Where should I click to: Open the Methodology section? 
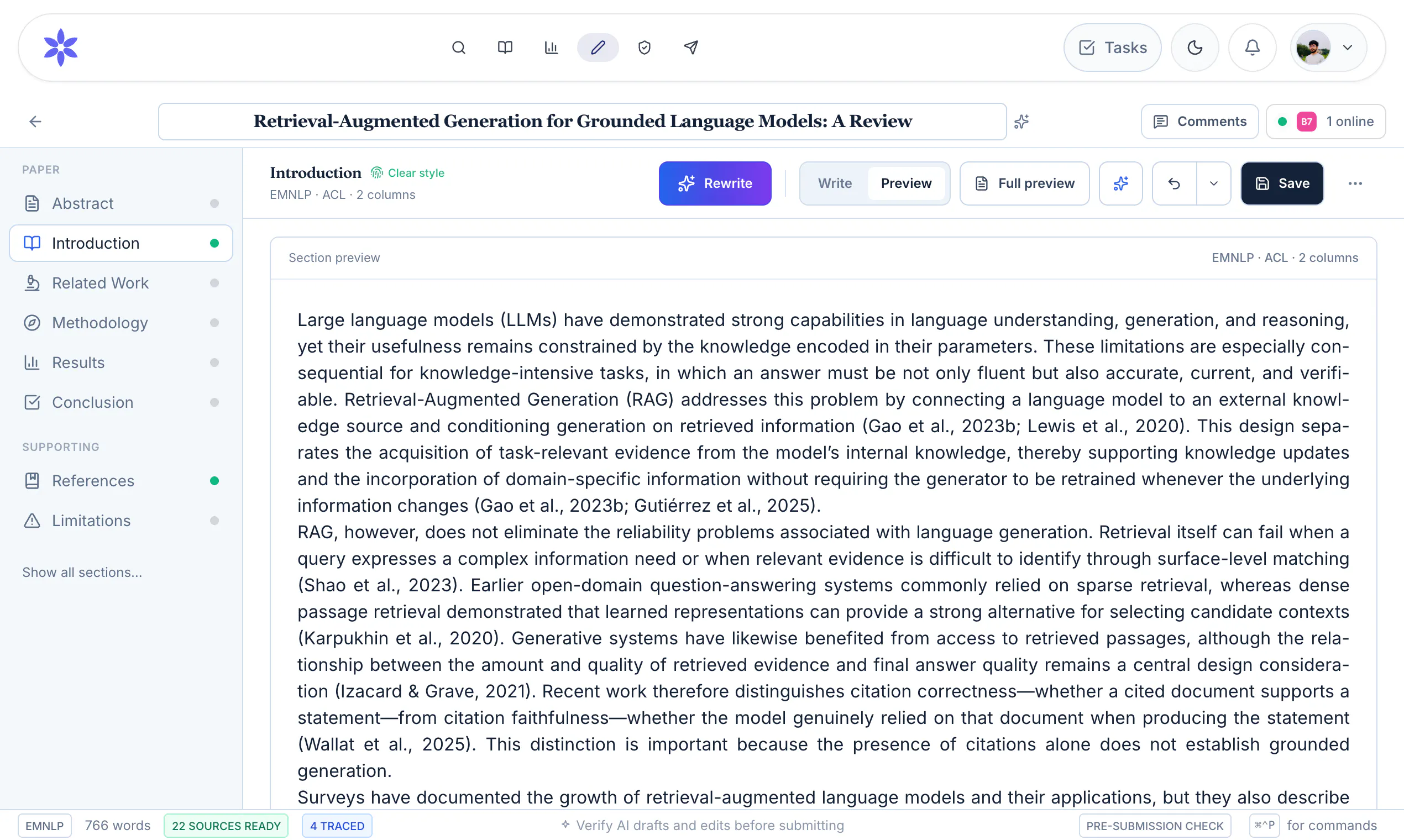pyautogui.click(x=121, y=323)
